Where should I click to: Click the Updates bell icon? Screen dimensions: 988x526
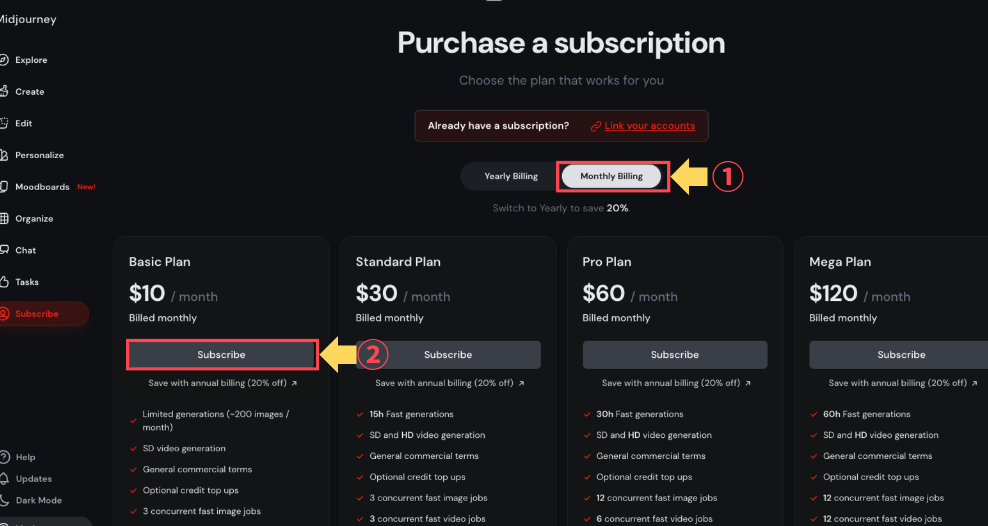[x=5, y=479]
